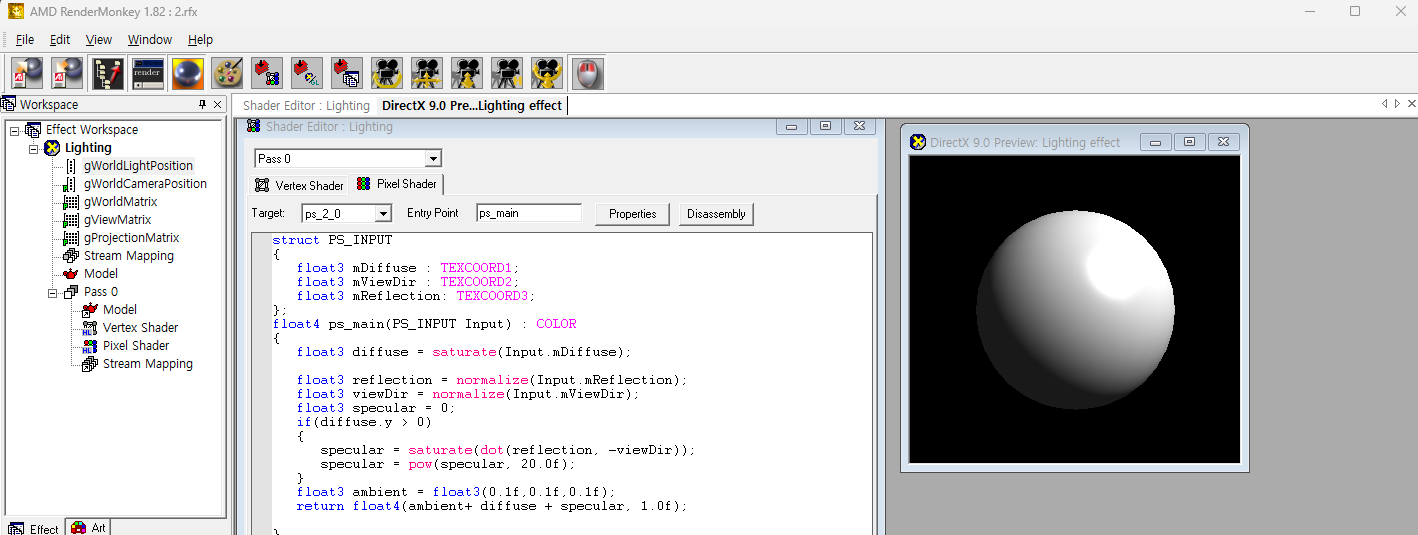Viewport: 1418px width, 535px height.
Task: Open the File menu
Action: click(x=25, y=39)
